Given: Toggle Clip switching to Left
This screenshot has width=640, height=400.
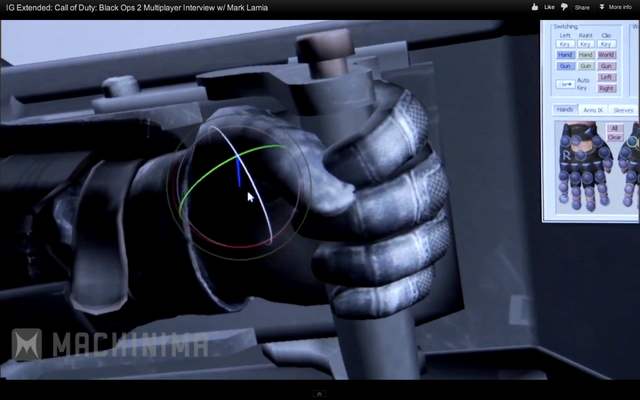Looking at the screenshot, I should [x=606, y=77].
